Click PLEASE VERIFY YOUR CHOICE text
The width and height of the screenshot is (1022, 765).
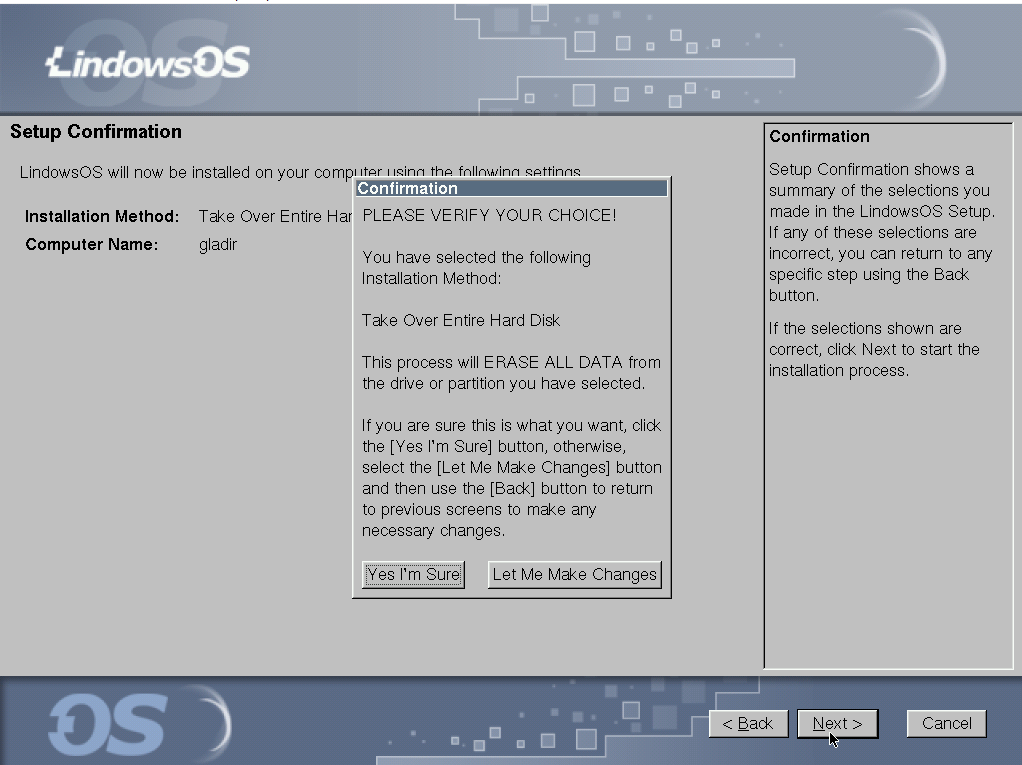[489, 215]
